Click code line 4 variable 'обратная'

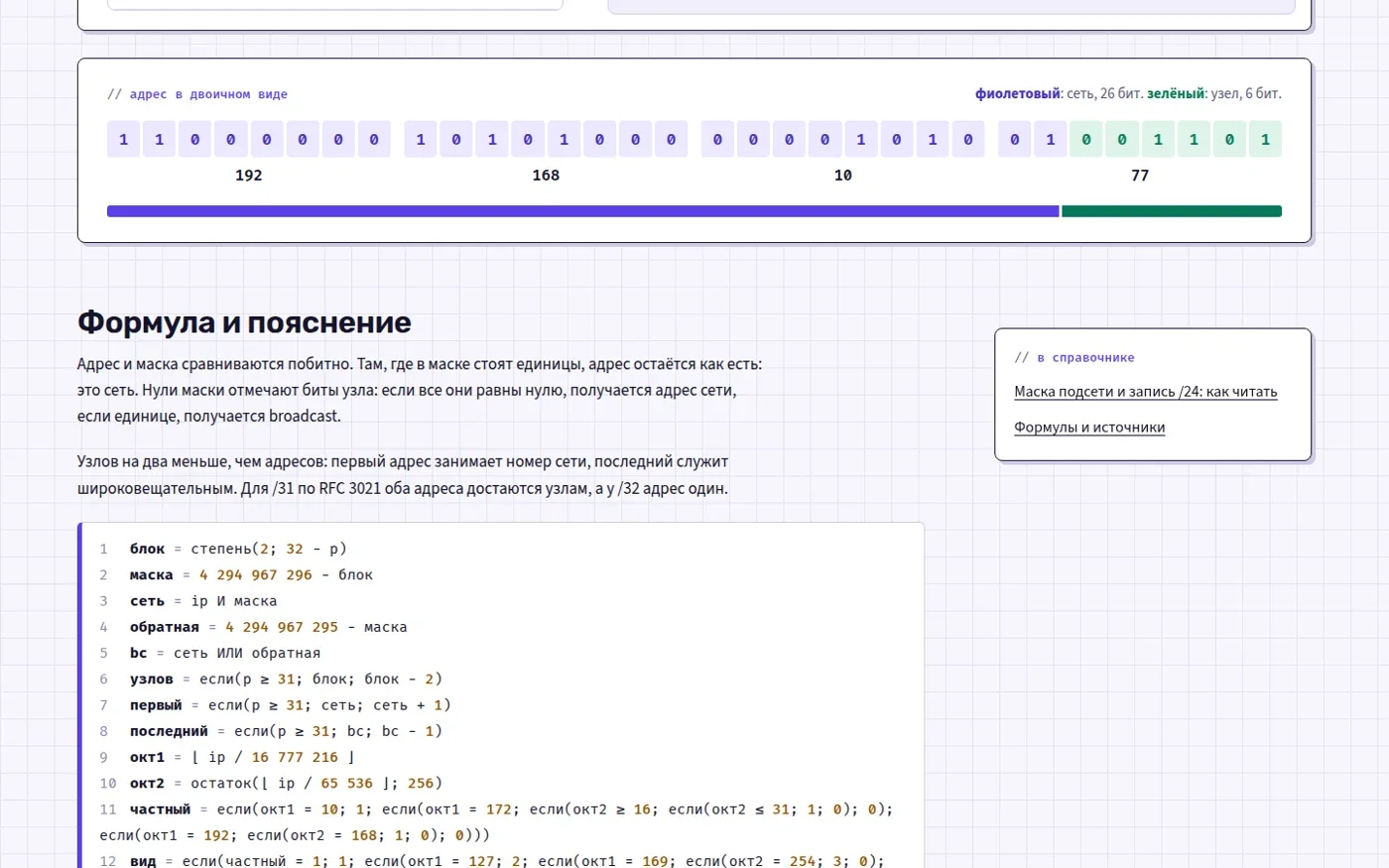point(165,627)
